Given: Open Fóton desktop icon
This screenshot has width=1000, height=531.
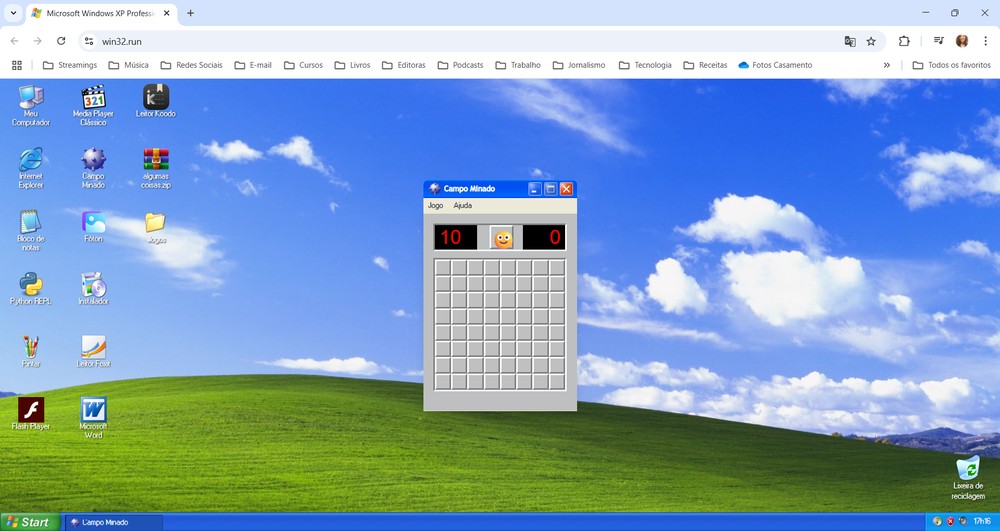Looking at the screenshot, I should [x=93, y=226].
